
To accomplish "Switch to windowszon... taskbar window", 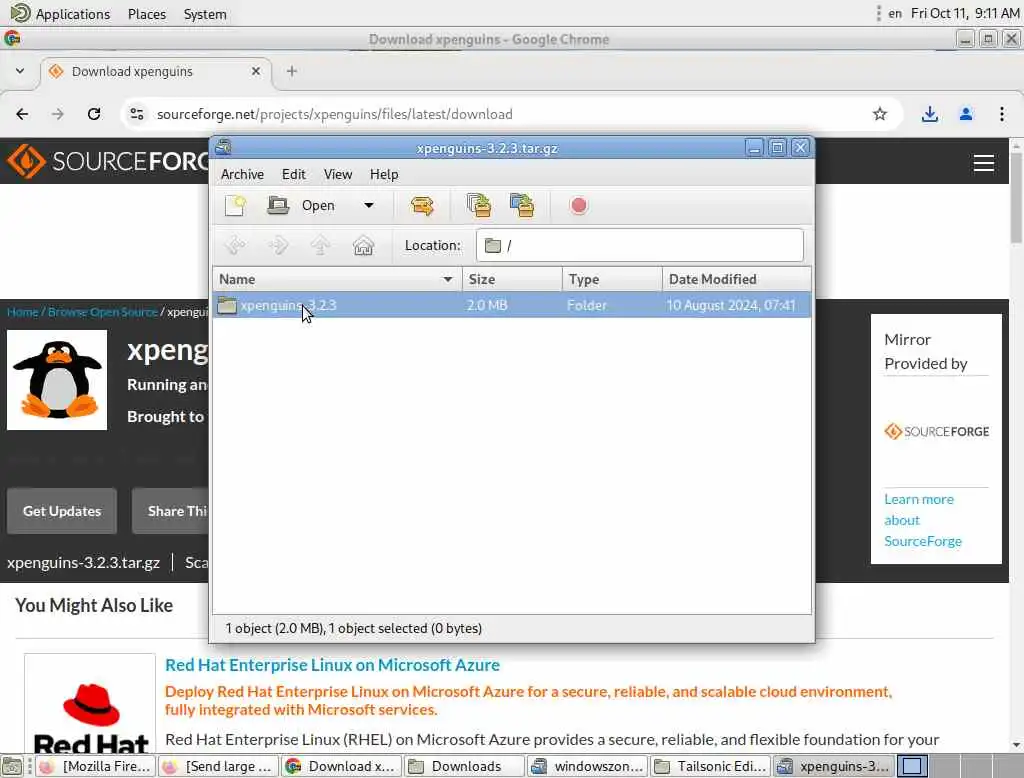I will coord(587,766).
